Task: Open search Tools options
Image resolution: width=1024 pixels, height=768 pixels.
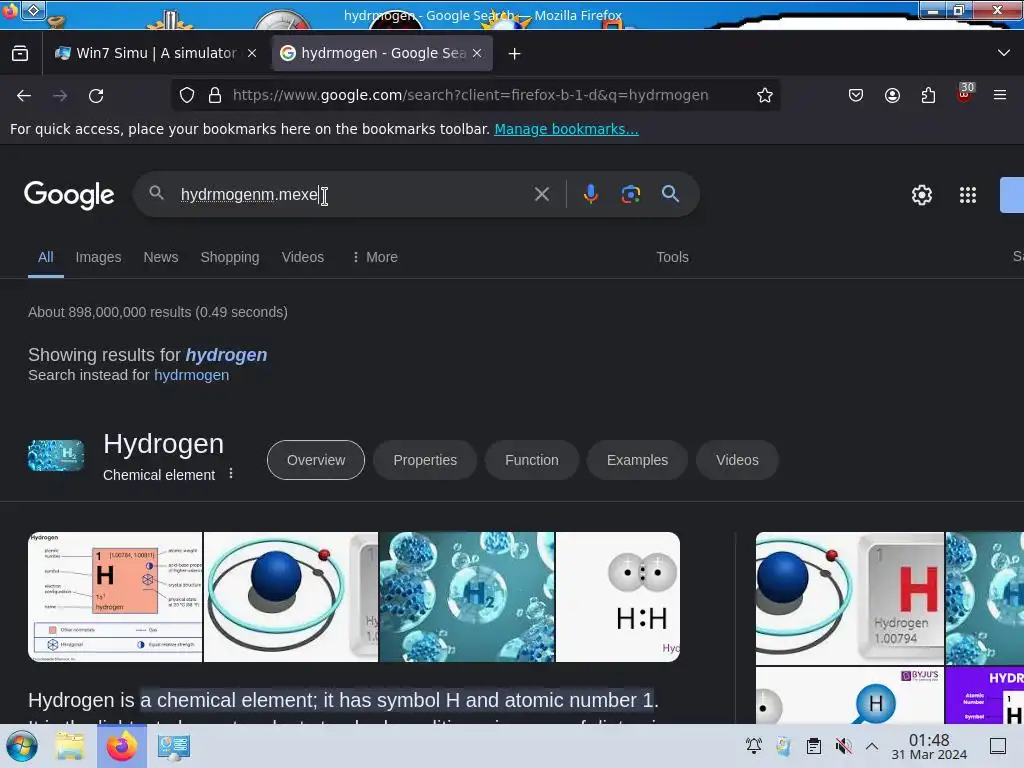Action: (672, 257)
